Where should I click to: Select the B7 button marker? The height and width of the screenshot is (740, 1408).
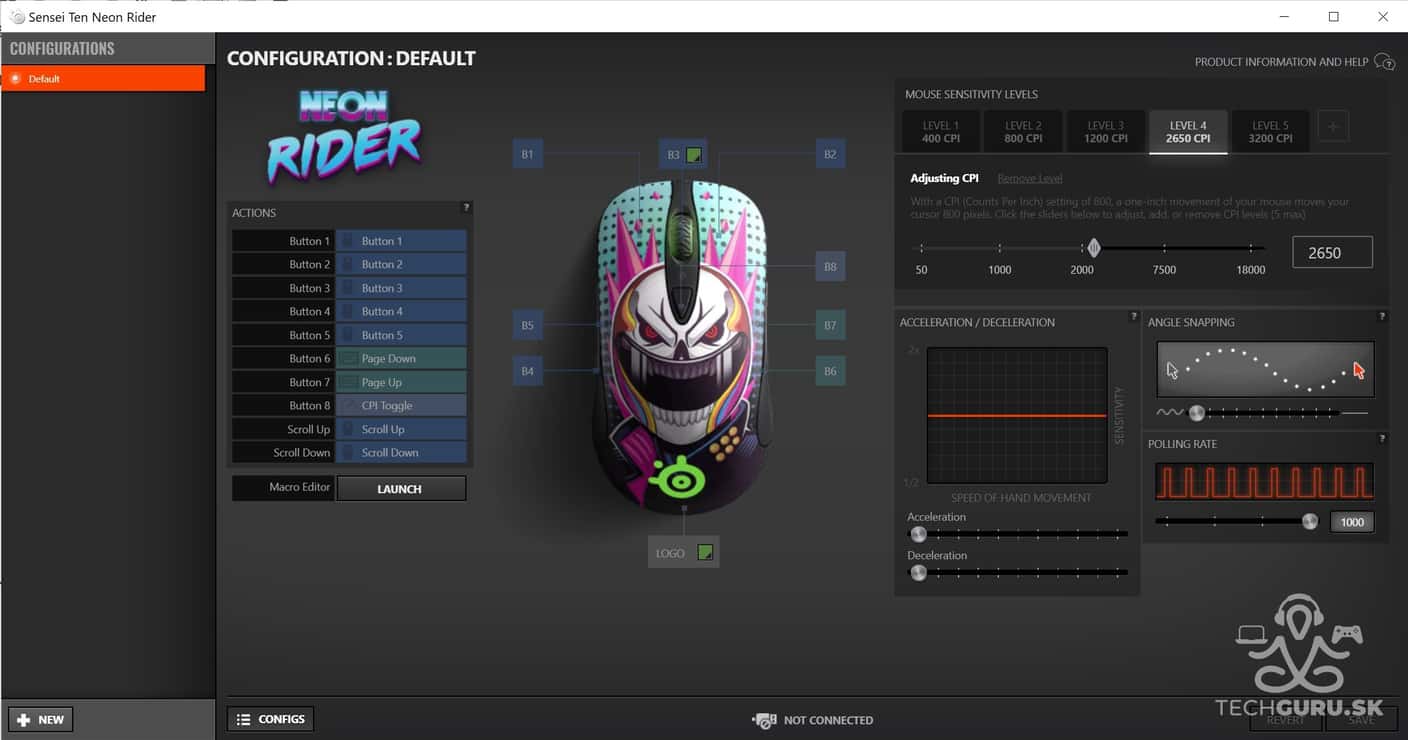pyautogui.click(x=830, y=325)
